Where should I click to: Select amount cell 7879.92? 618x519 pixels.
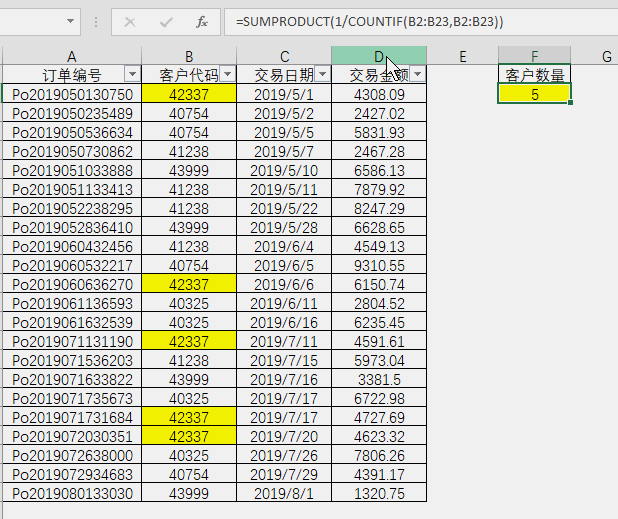(x=379, y=190)
